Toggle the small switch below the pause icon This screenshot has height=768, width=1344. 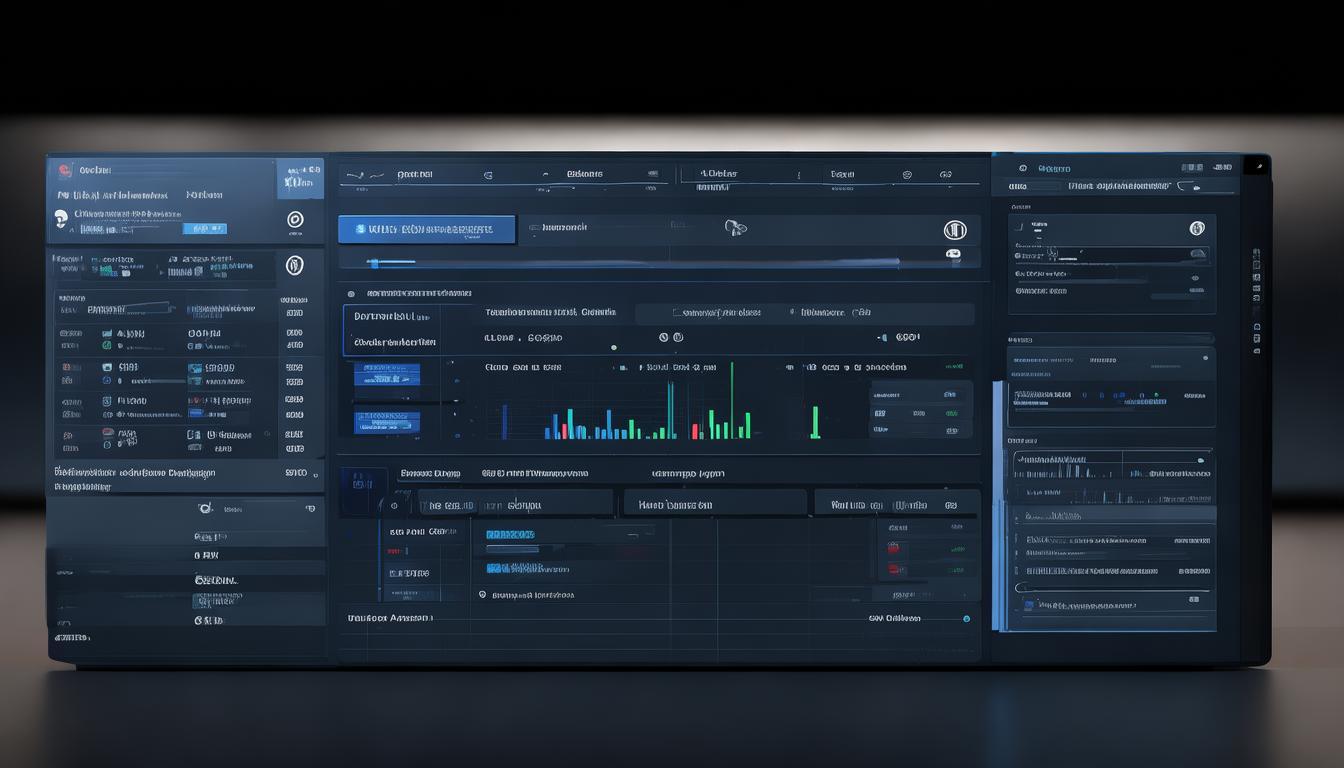point(953,254)
